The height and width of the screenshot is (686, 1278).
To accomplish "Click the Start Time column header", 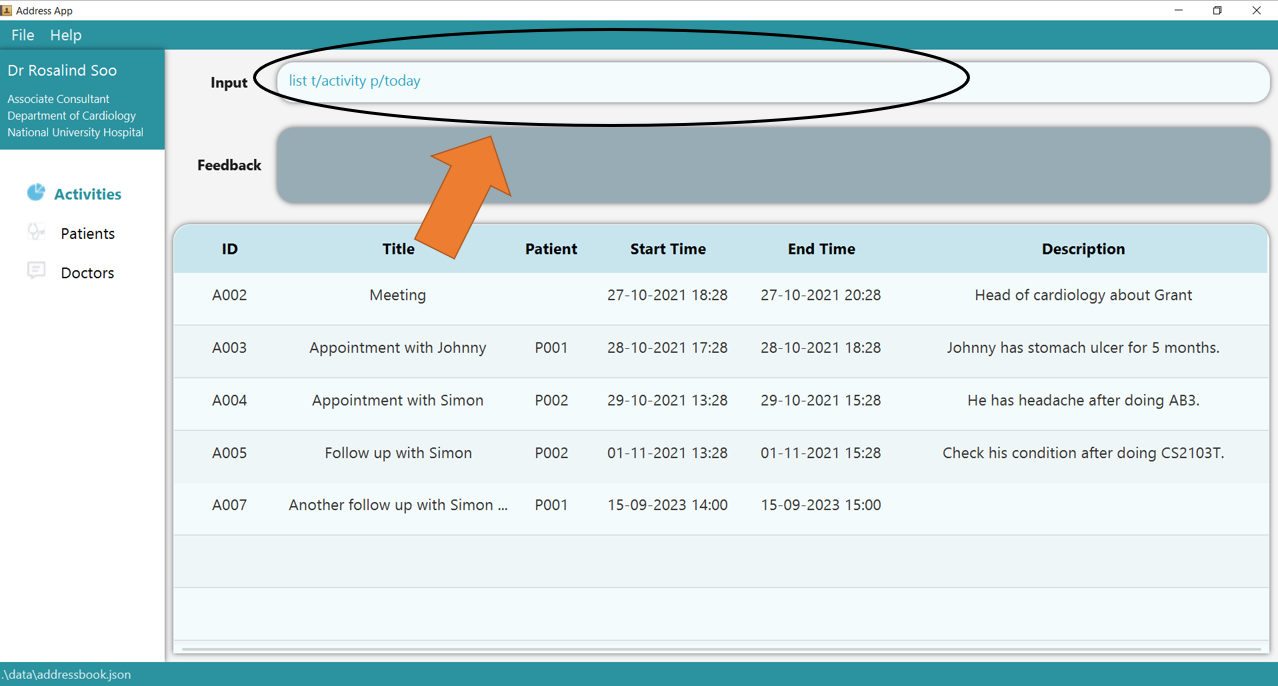I will coord(667,249).
